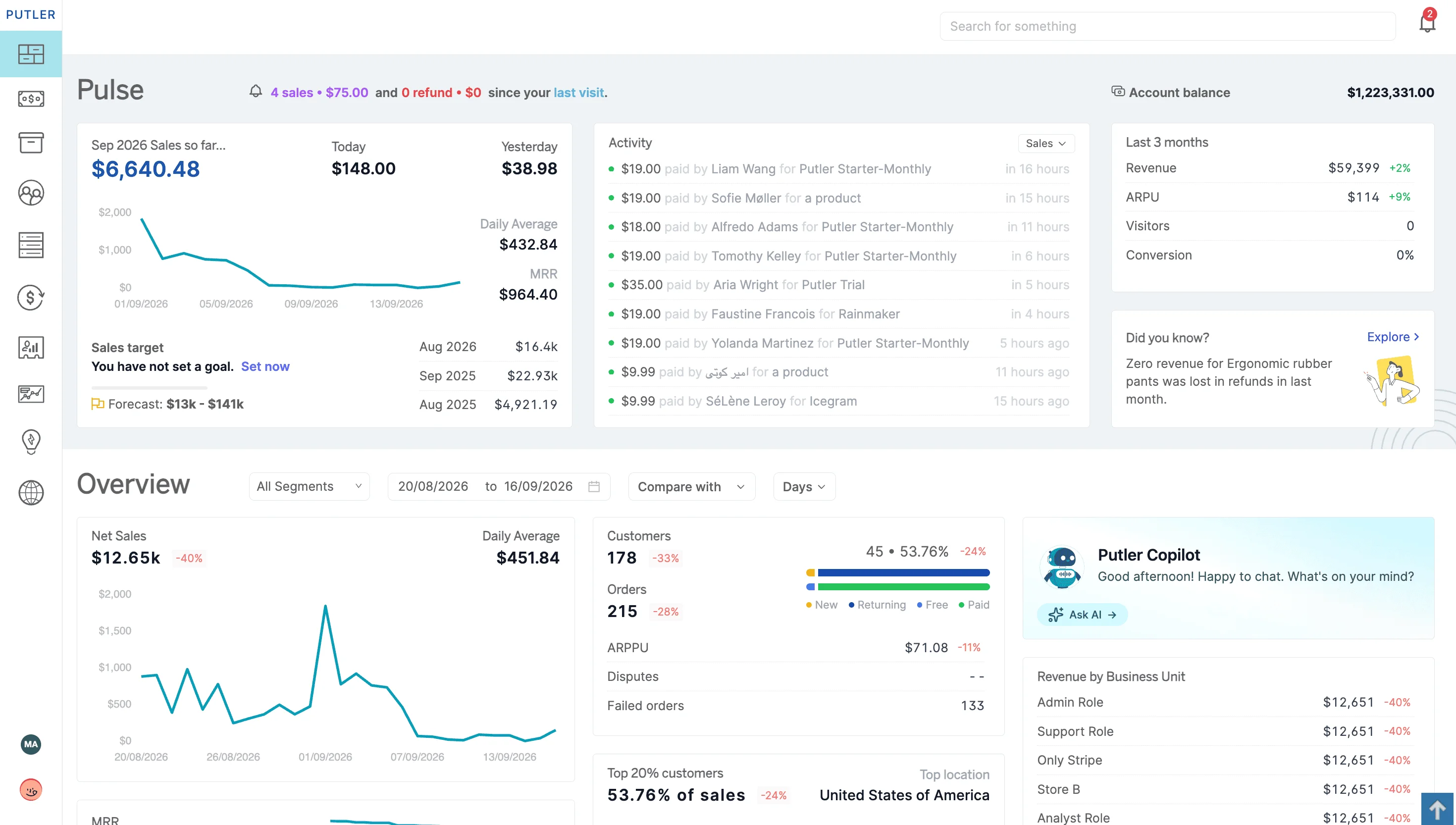
Task: Click the MA user avatar
Action: pyautogui.click(x=31, y=744)
